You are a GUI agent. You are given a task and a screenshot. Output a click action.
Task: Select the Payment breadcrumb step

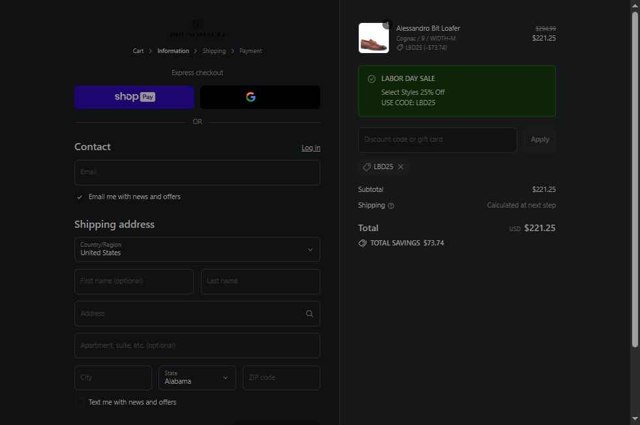(x=251, y=51)
